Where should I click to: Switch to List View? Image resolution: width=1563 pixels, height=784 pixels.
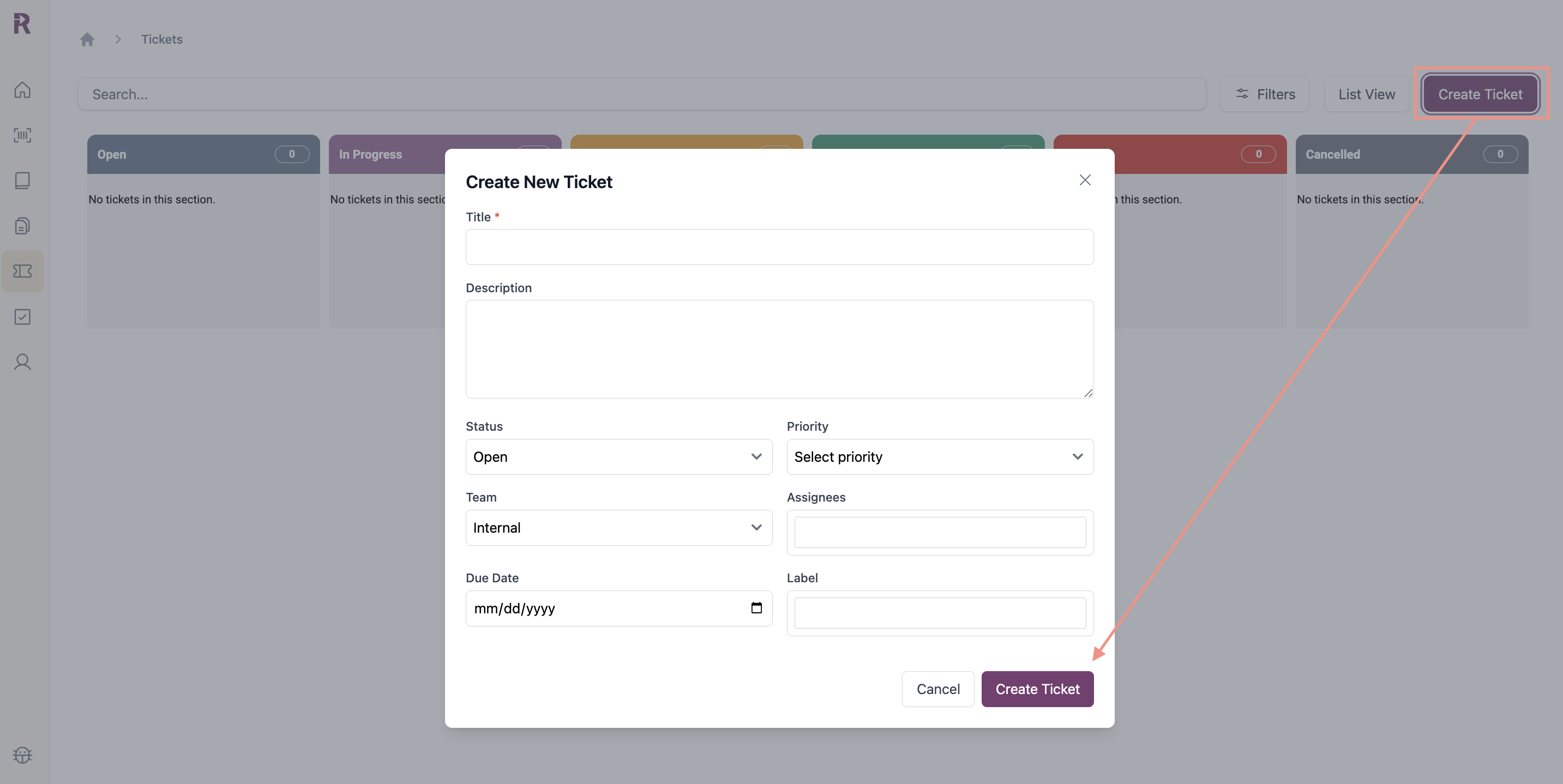[1366, 94]
